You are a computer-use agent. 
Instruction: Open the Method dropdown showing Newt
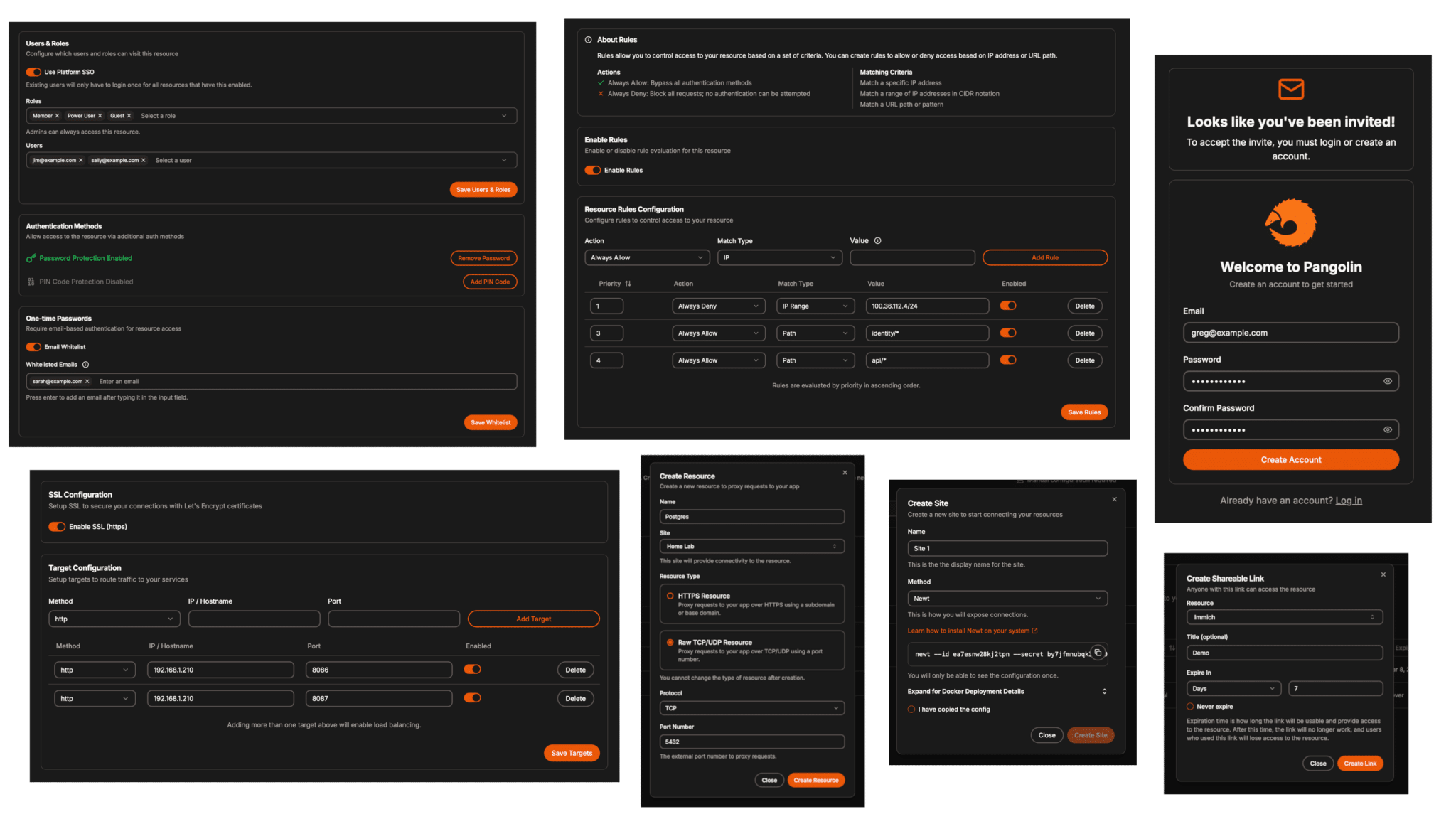click(1007, 598)
